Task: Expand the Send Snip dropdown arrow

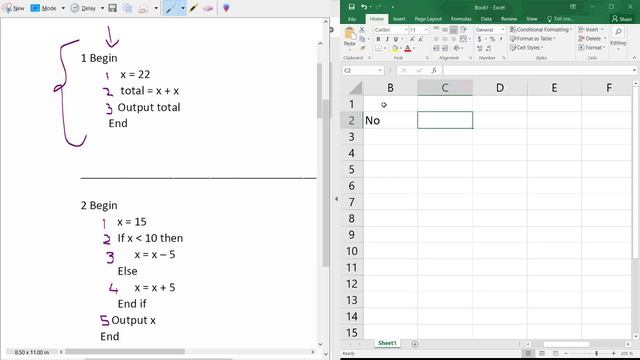Action: click(x=156, y=8)
